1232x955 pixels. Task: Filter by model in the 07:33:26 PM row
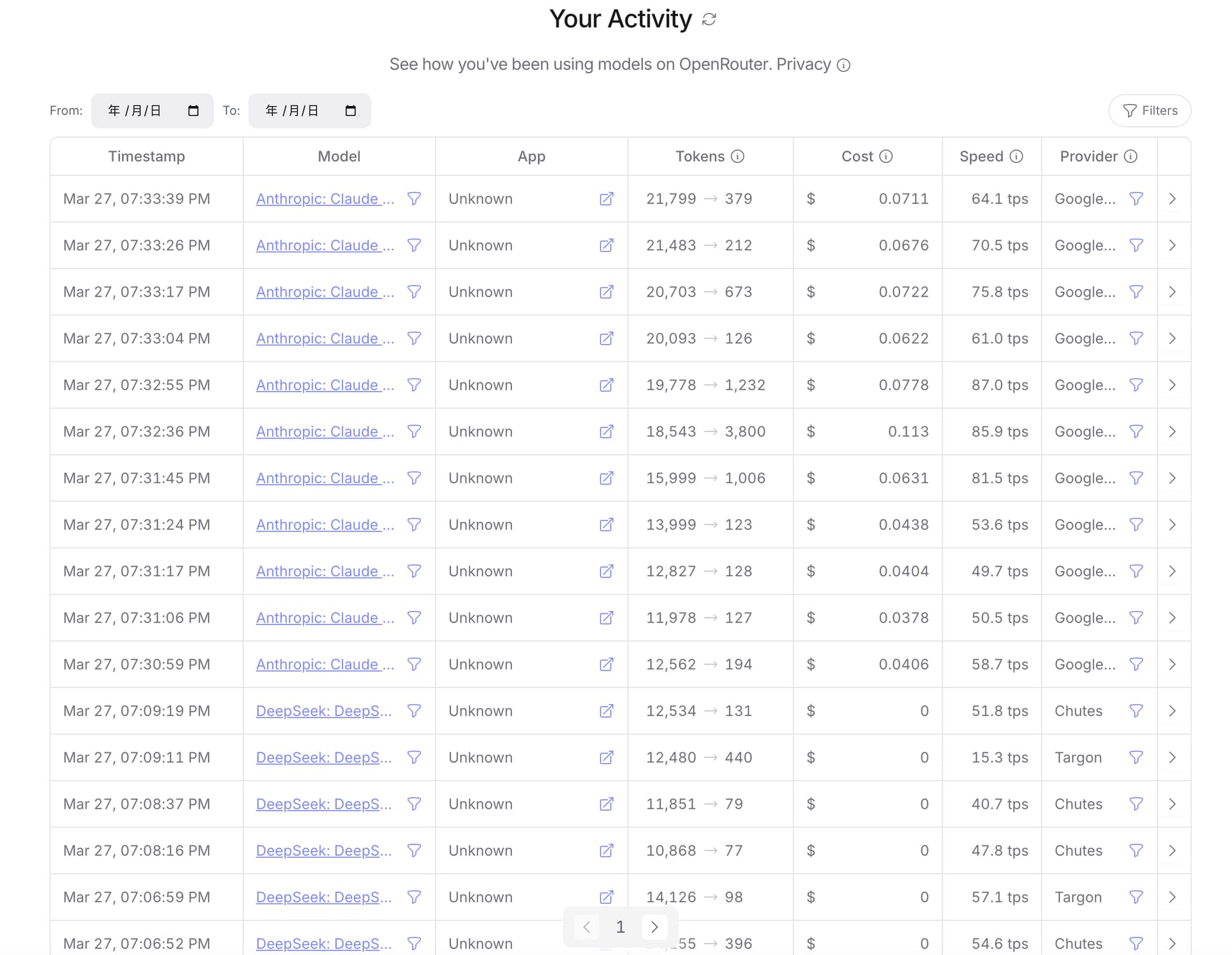[x=415, y=245]
